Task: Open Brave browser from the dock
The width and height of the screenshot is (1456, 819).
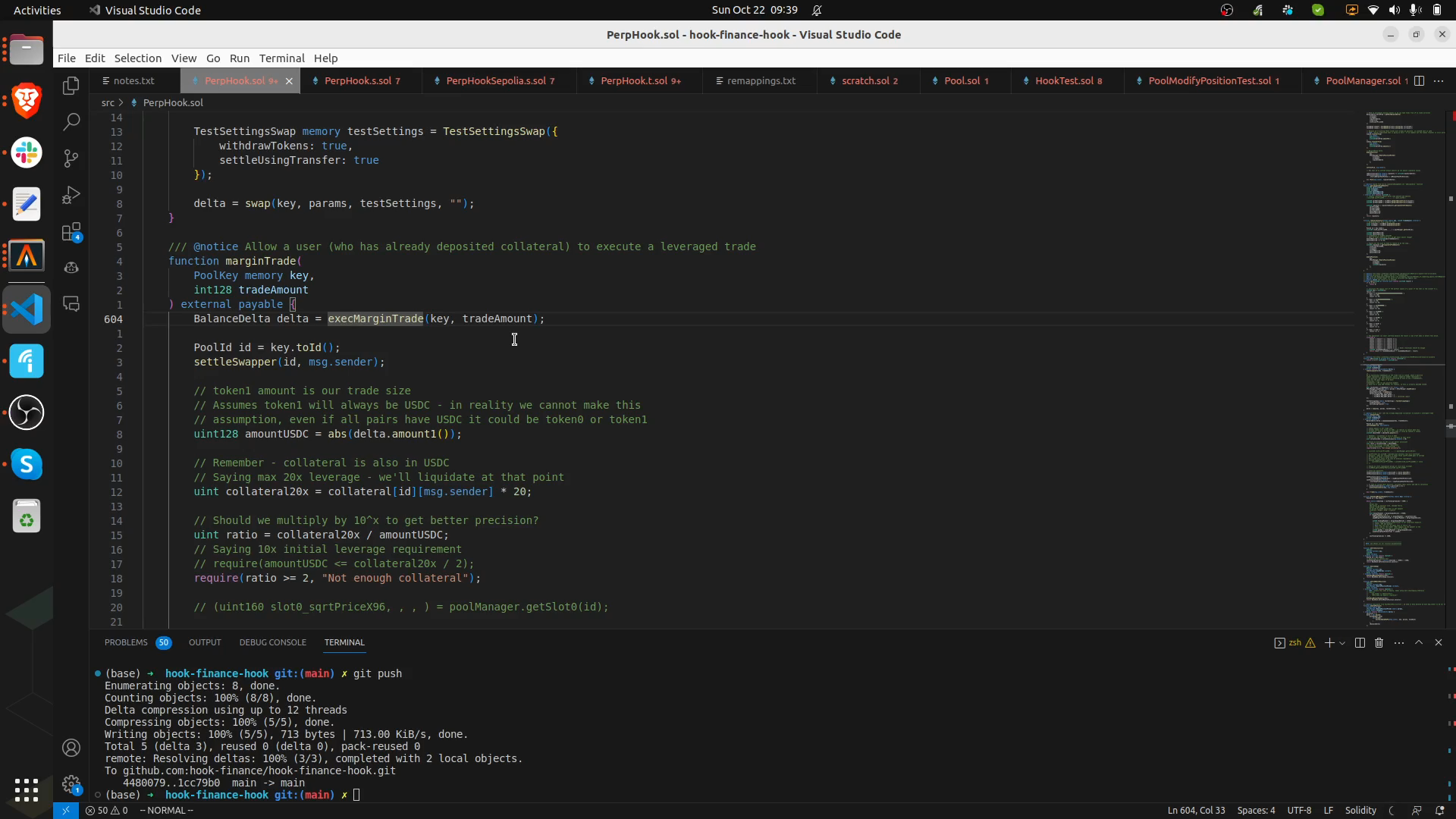Action: coord(27,101)
